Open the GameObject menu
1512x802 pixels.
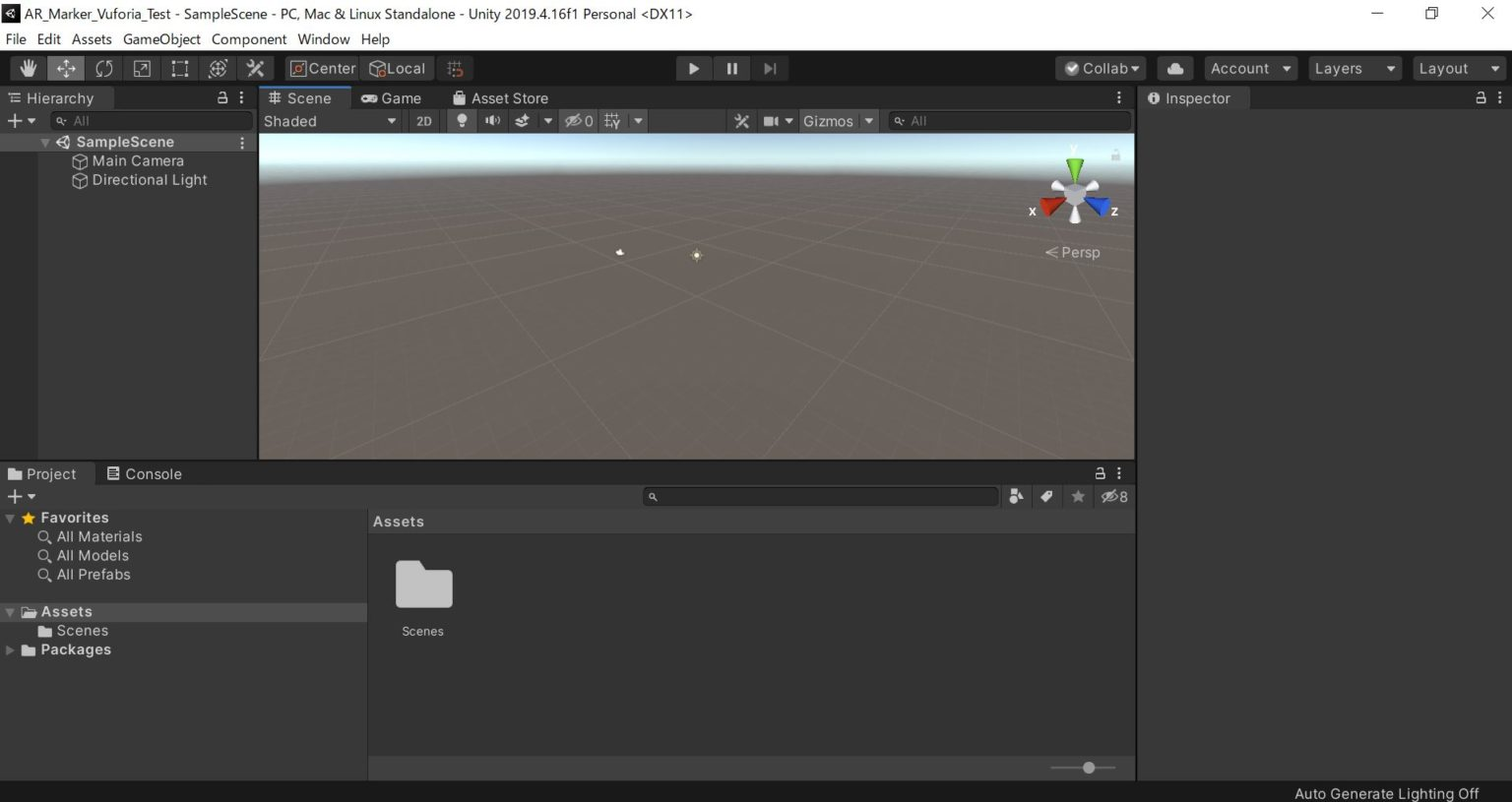(x=160, y=39)
